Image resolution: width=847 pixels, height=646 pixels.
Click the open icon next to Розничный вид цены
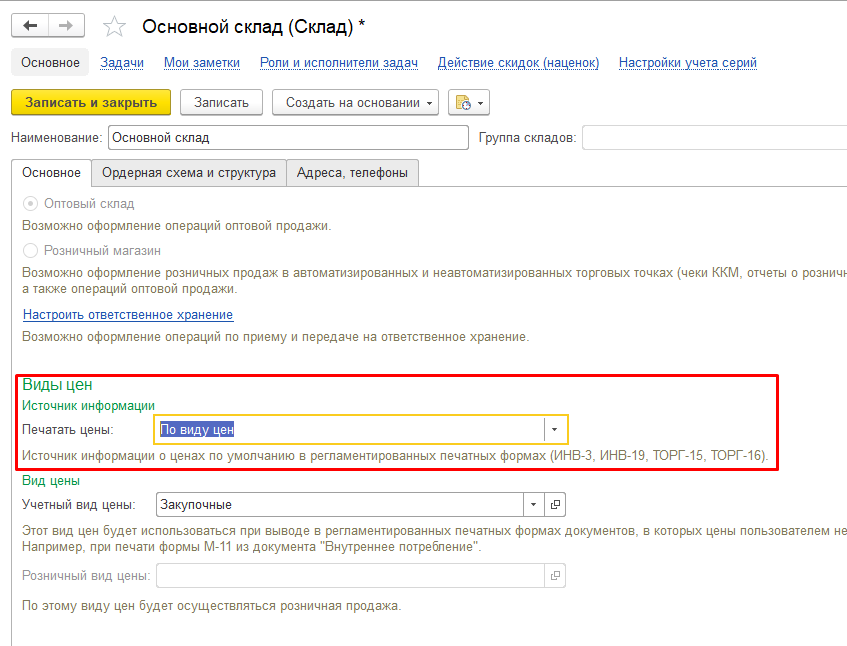[556, 575]
